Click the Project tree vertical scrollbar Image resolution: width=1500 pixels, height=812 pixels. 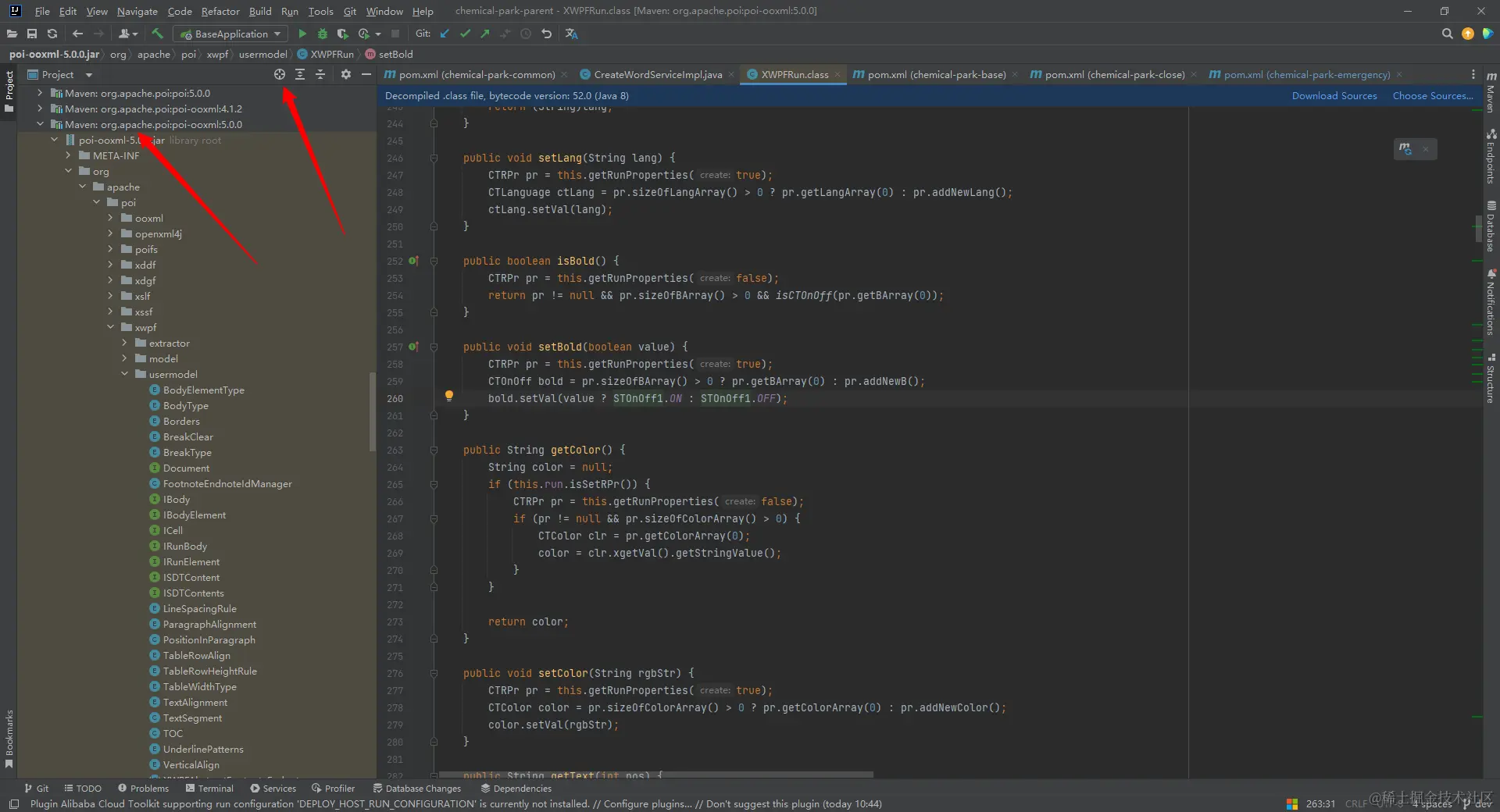372,411
